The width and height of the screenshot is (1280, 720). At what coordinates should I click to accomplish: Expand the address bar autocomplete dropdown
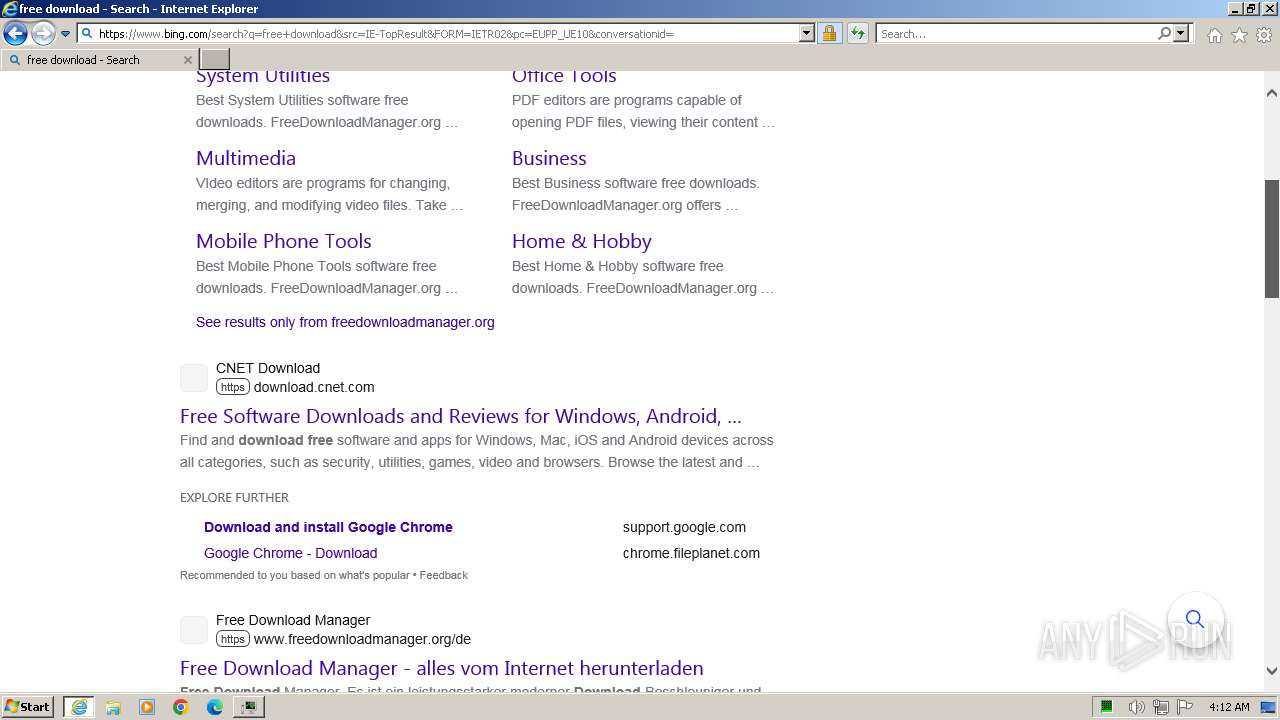[807, 34]
